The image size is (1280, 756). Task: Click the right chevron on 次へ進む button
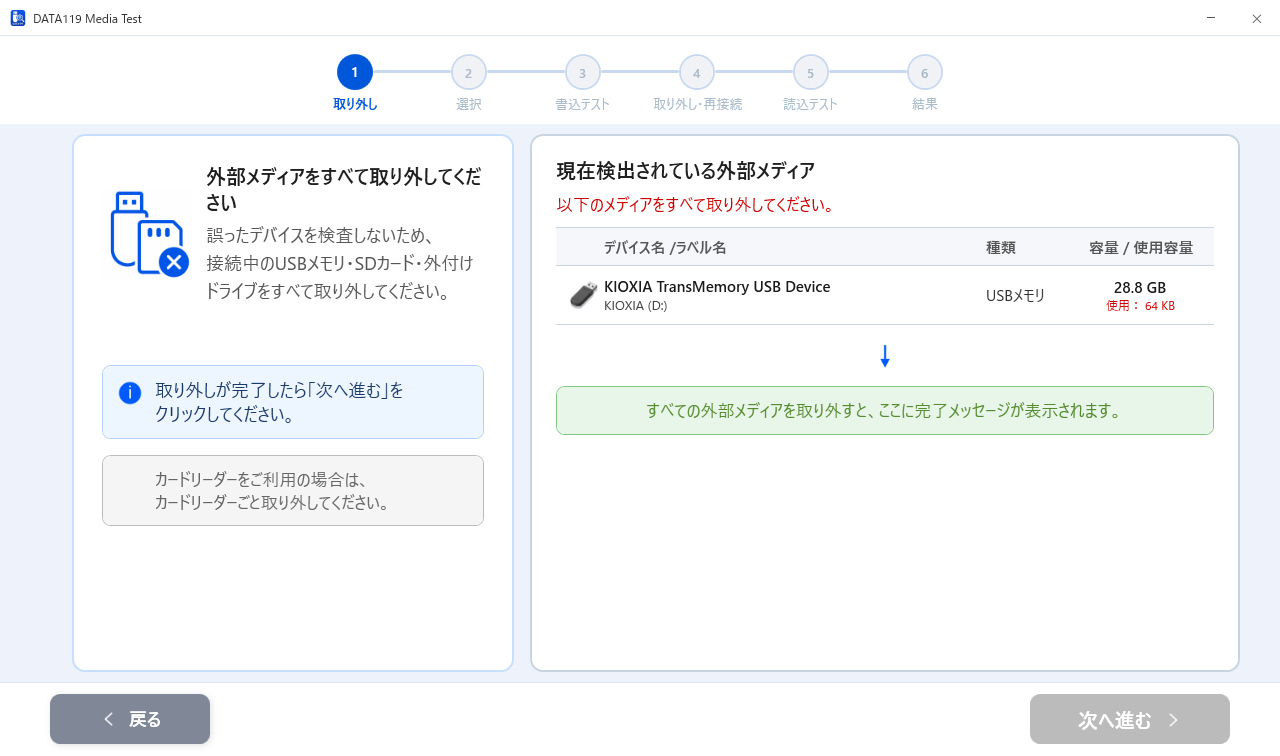[1174, 719]
